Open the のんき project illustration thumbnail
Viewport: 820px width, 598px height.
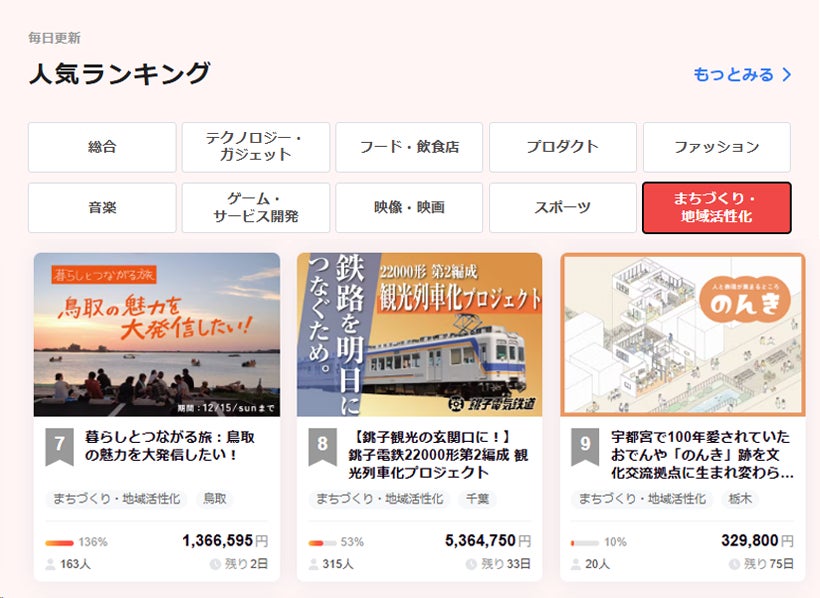click(x=682, y=334)
